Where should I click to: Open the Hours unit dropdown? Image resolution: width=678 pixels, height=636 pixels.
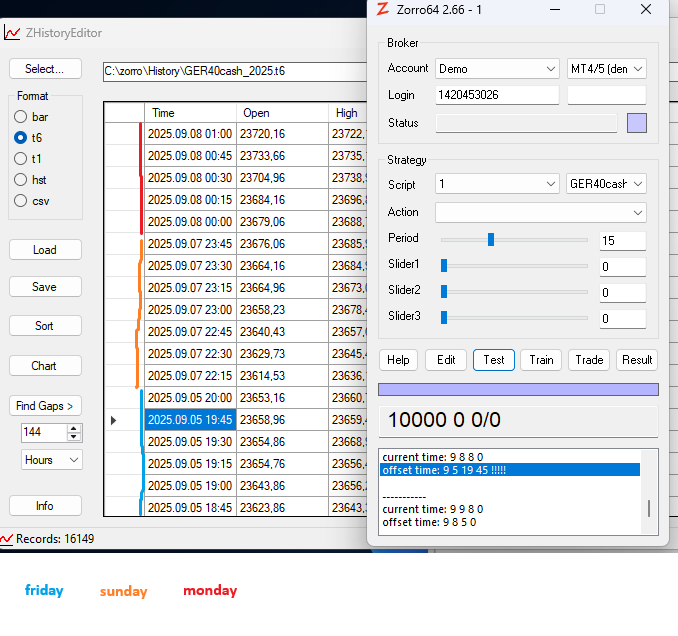pos(52,460)
